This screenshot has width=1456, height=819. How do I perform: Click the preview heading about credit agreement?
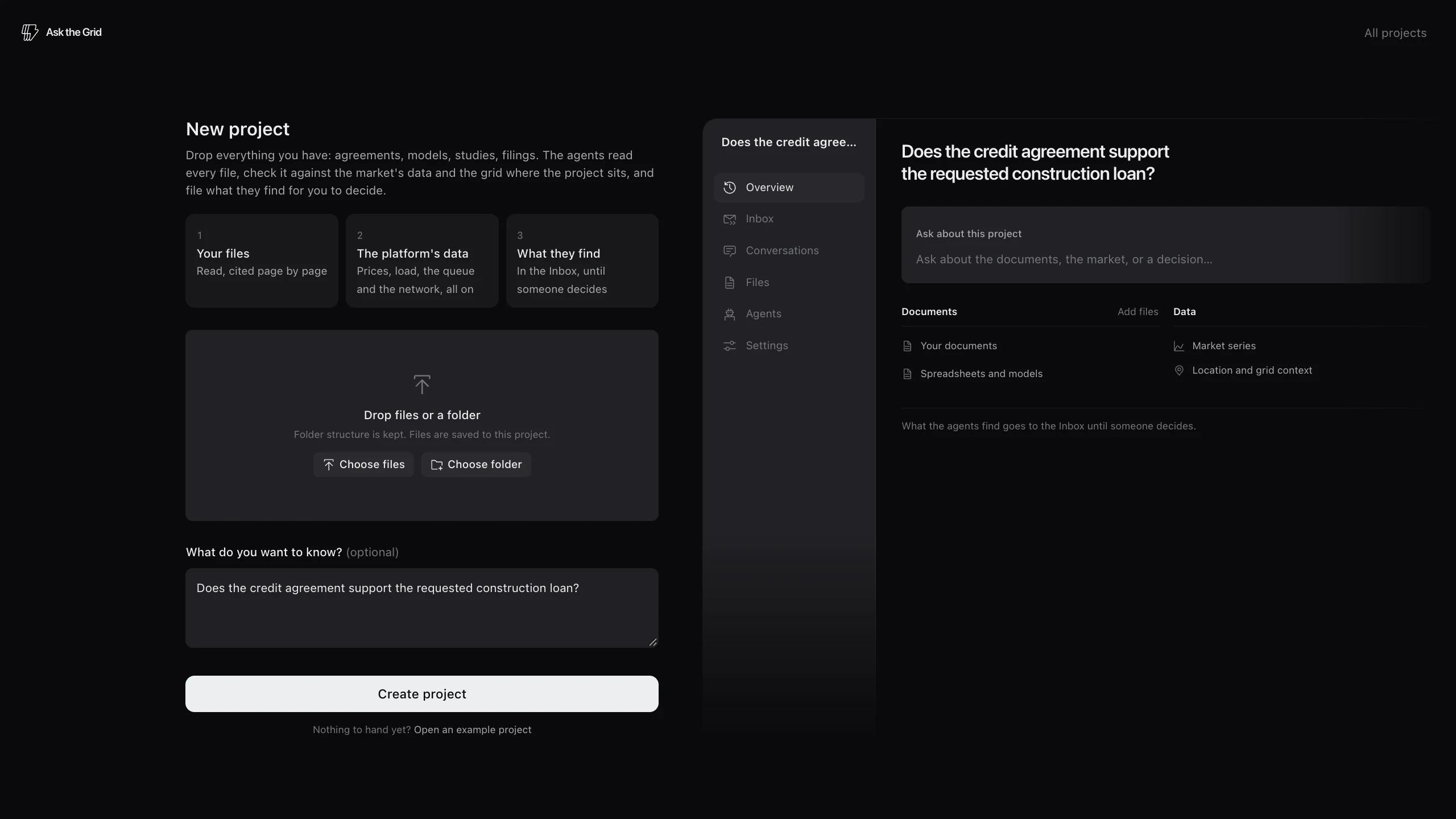click(x=1035, y=163)
